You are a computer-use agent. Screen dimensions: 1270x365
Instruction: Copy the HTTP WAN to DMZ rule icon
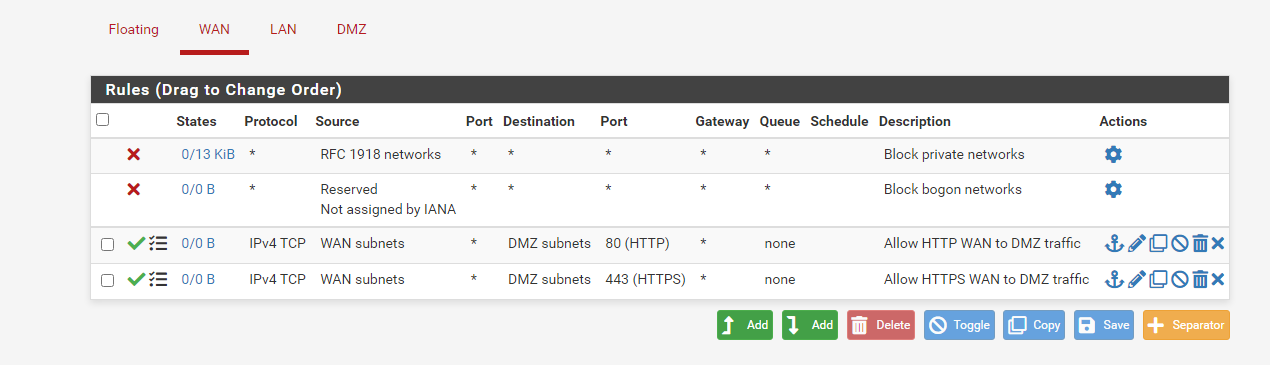(1158, 243)
